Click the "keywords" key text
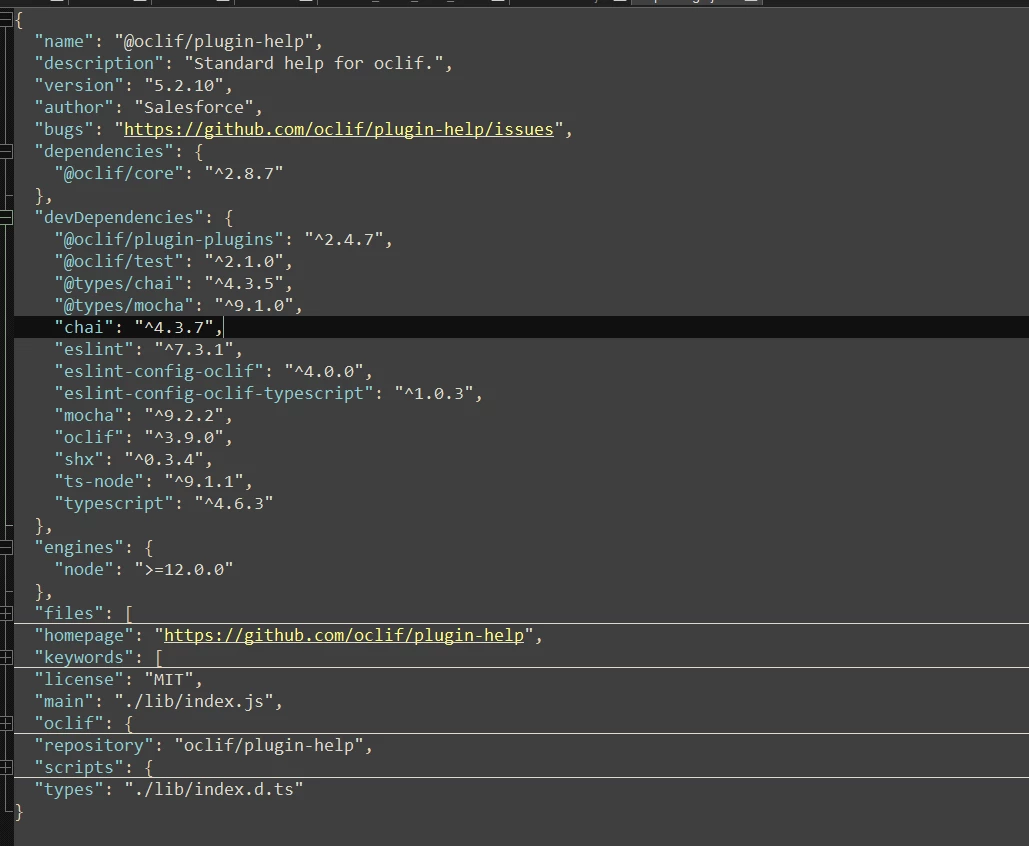 click(84, 657)
